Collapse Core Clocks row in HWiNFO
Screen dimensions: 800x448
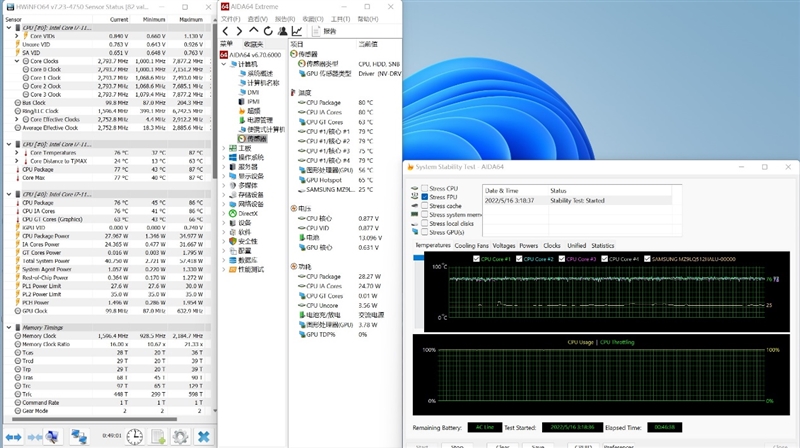(17, 61)
